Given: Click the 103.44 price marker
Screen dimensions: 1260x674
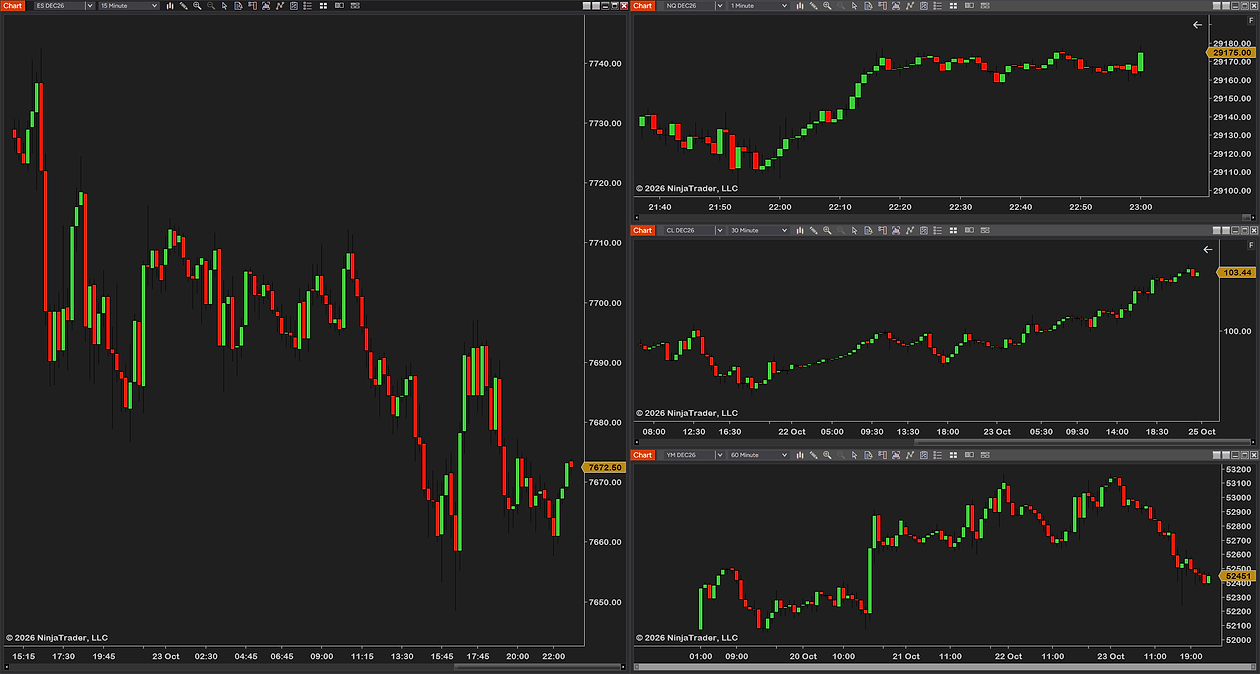Looking at the screenshot, I should click(1236, 272).
